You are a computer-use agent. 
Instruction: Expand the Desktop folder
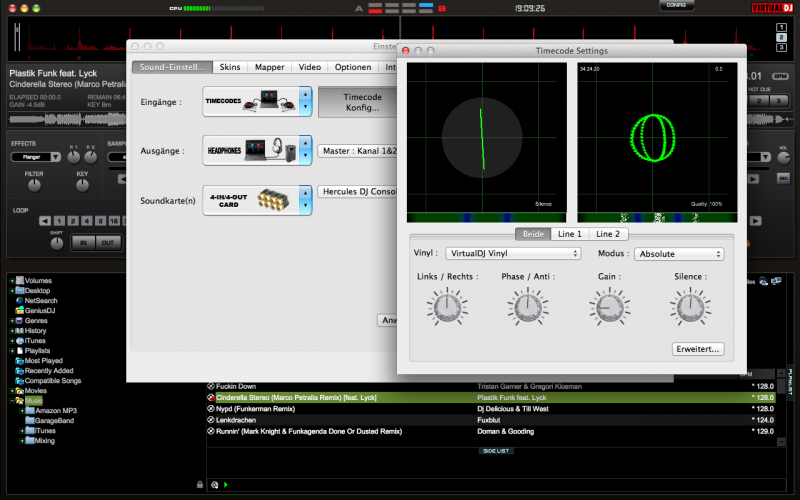point(12,291)
